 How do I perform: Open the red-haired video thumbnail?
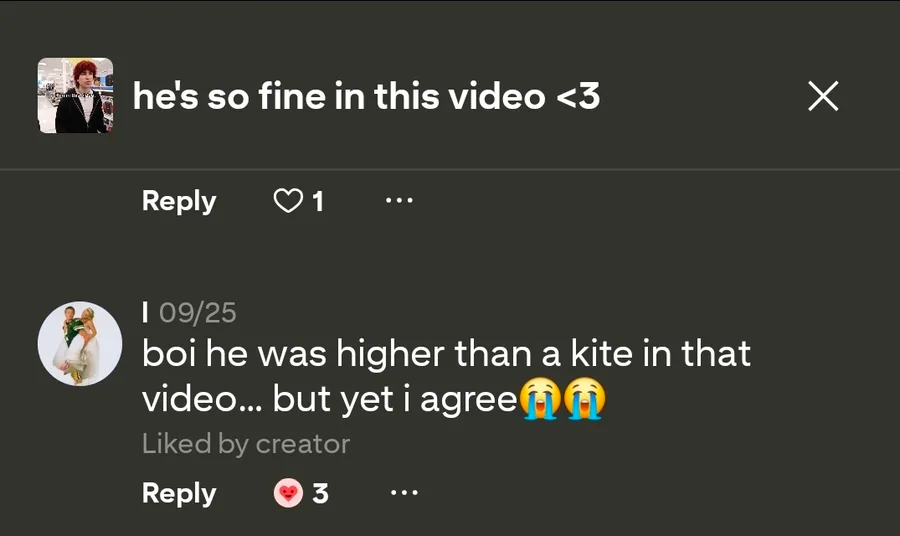pos(75,96)
